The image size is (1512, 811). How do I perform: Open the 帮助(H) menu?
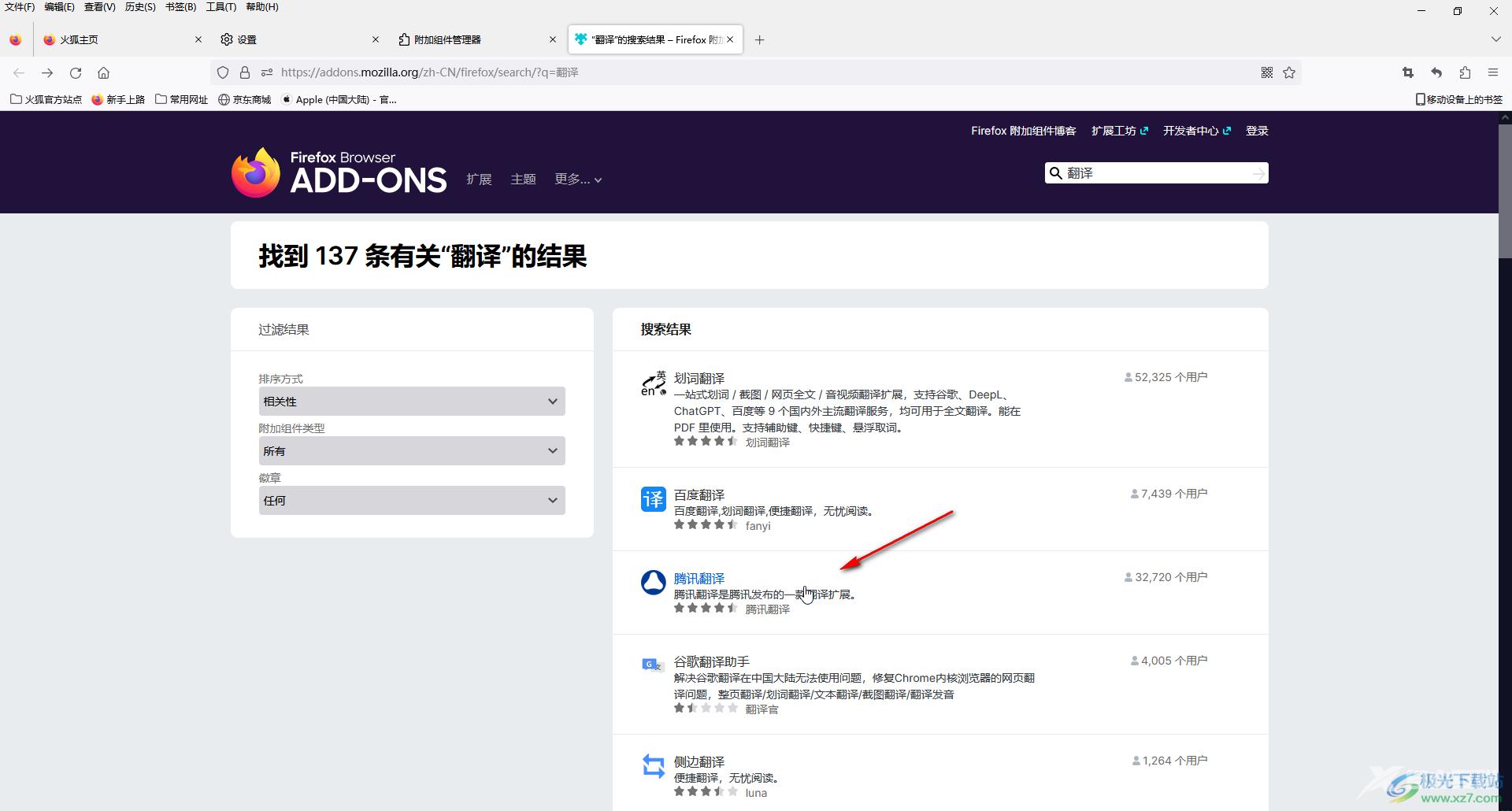pyautogui.click(x=262, y=7)
